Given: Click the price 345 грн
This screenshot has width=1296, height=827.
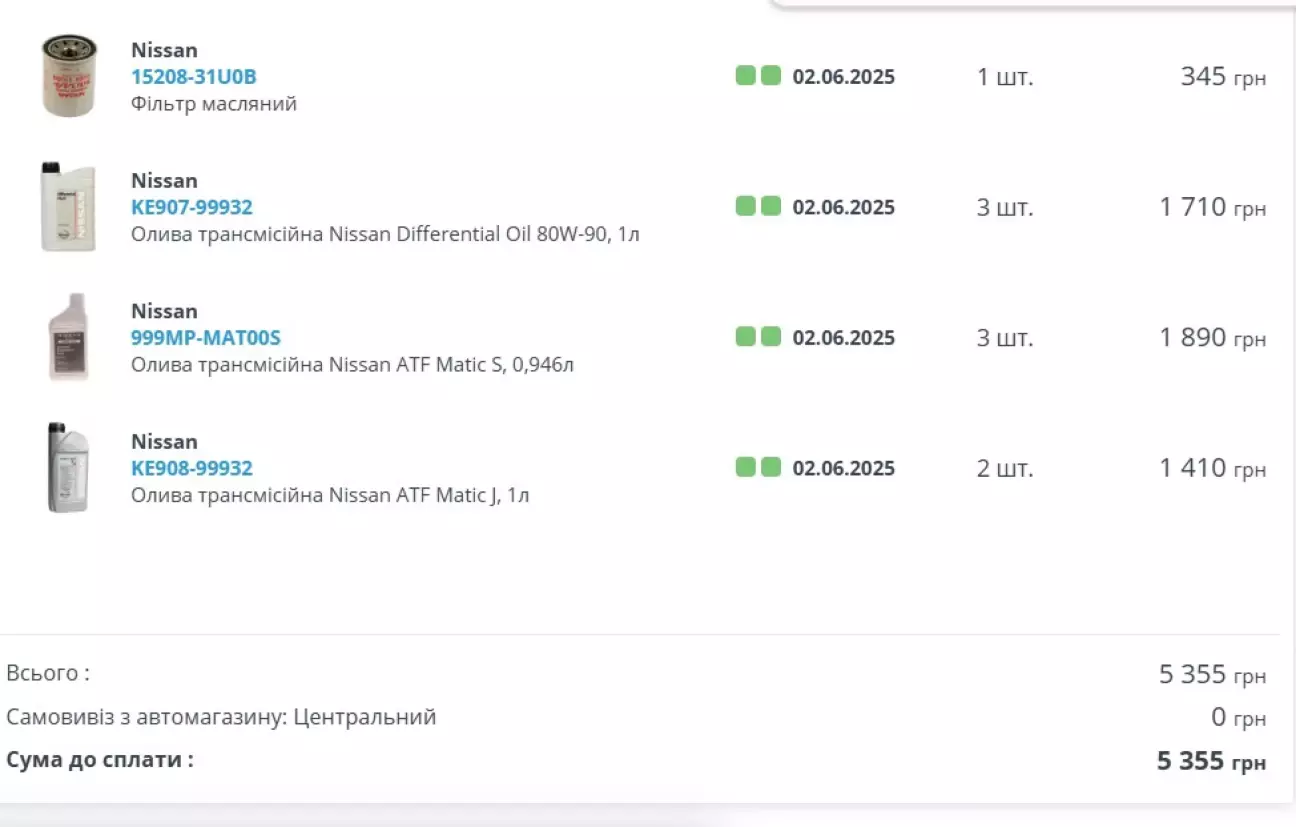Looking at the screenshot, I should click(1223, 77).
